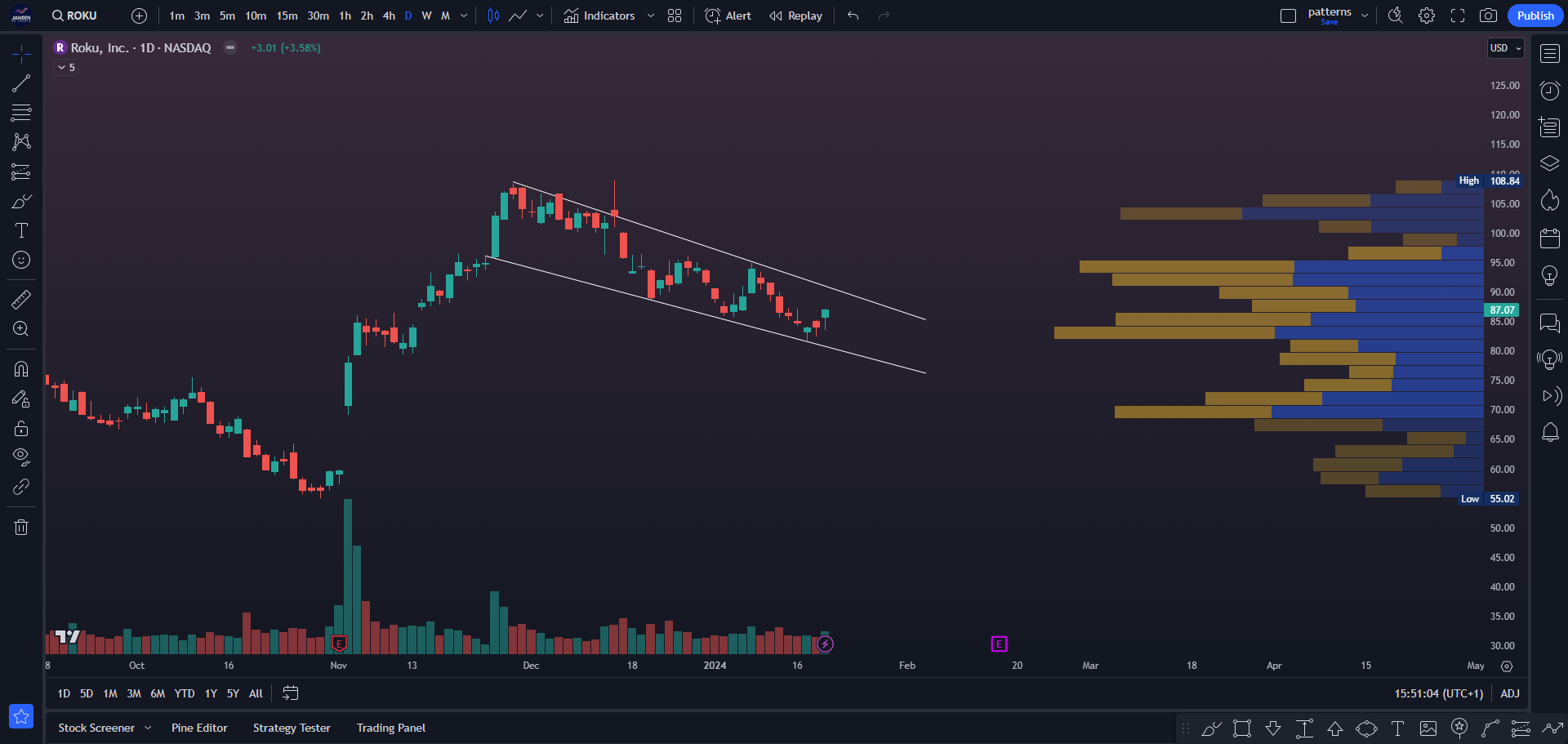Select the 15m timeframe
This screenshot has height=744, width=1568.
(x=287, y=16)
